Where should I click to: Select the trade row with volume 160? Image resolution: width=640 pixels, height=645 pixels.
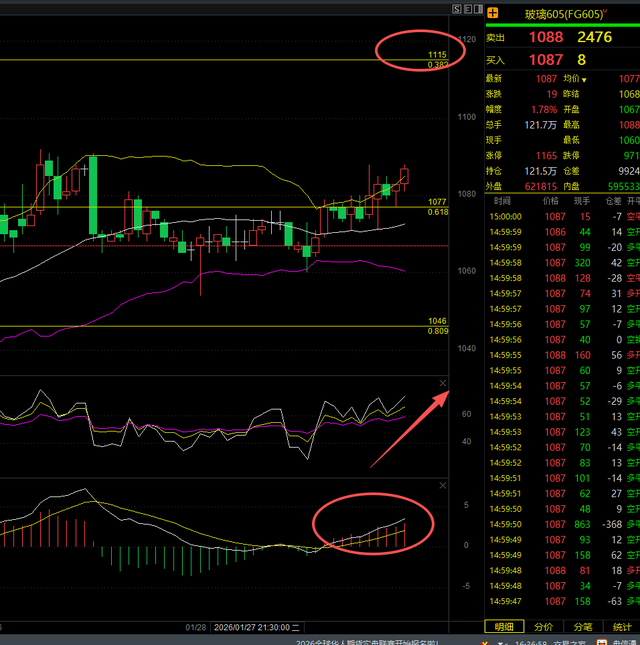(563, 355)
